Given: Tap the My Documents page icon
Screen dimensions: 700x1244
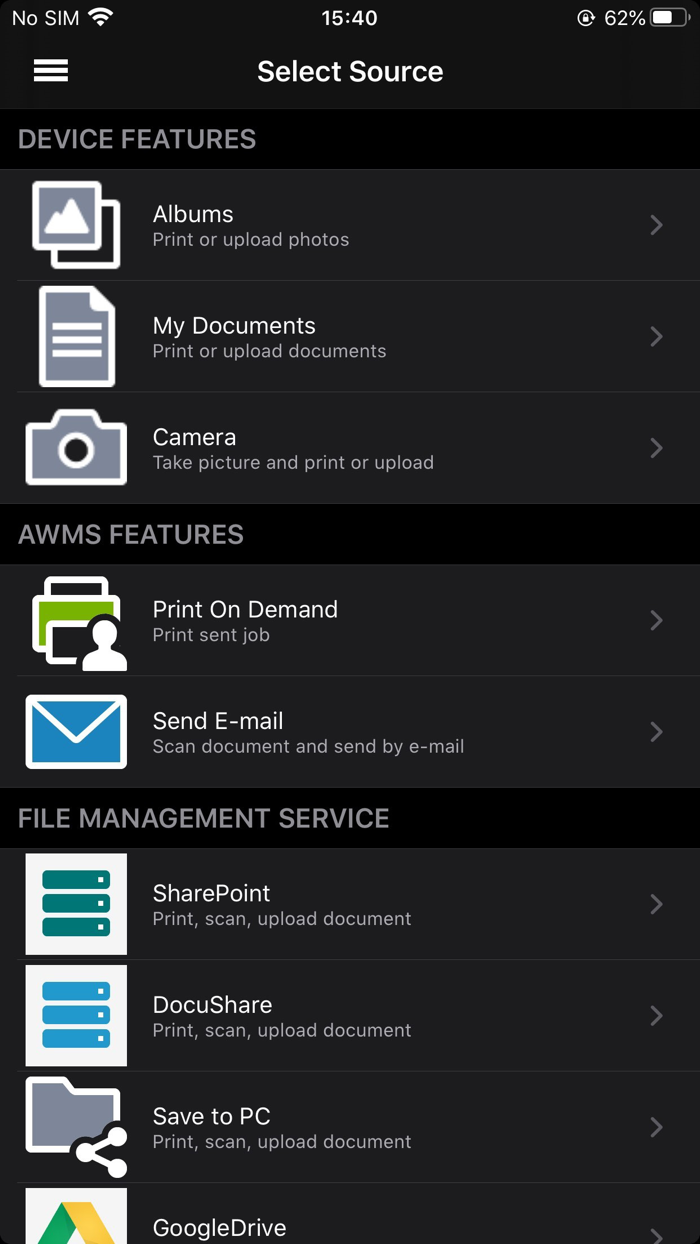Looking at the screenshot, I should (x=76, y=336).
